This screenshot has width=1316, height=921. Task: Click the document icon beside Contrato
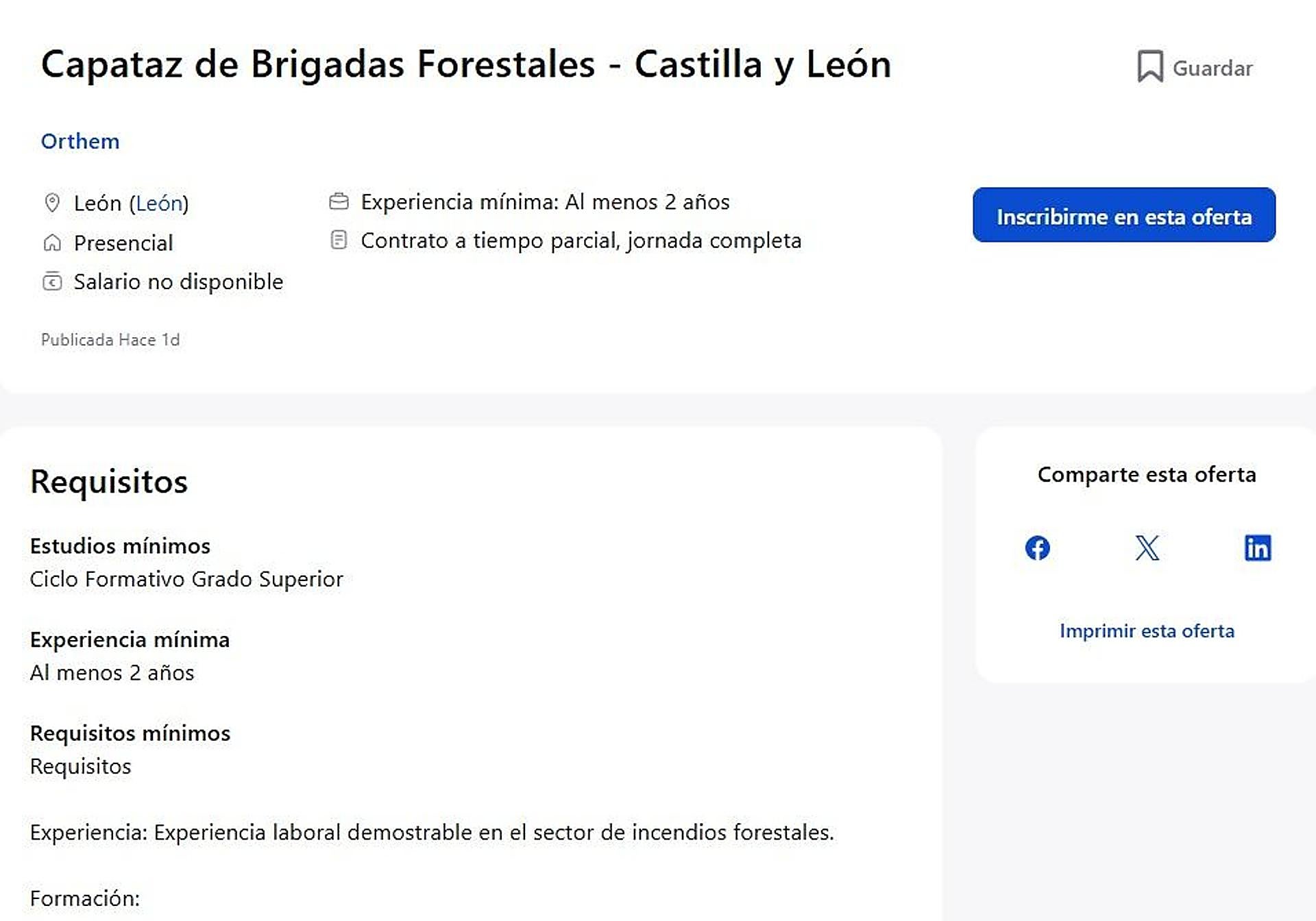pyautogui.click(x=339, y=240)
